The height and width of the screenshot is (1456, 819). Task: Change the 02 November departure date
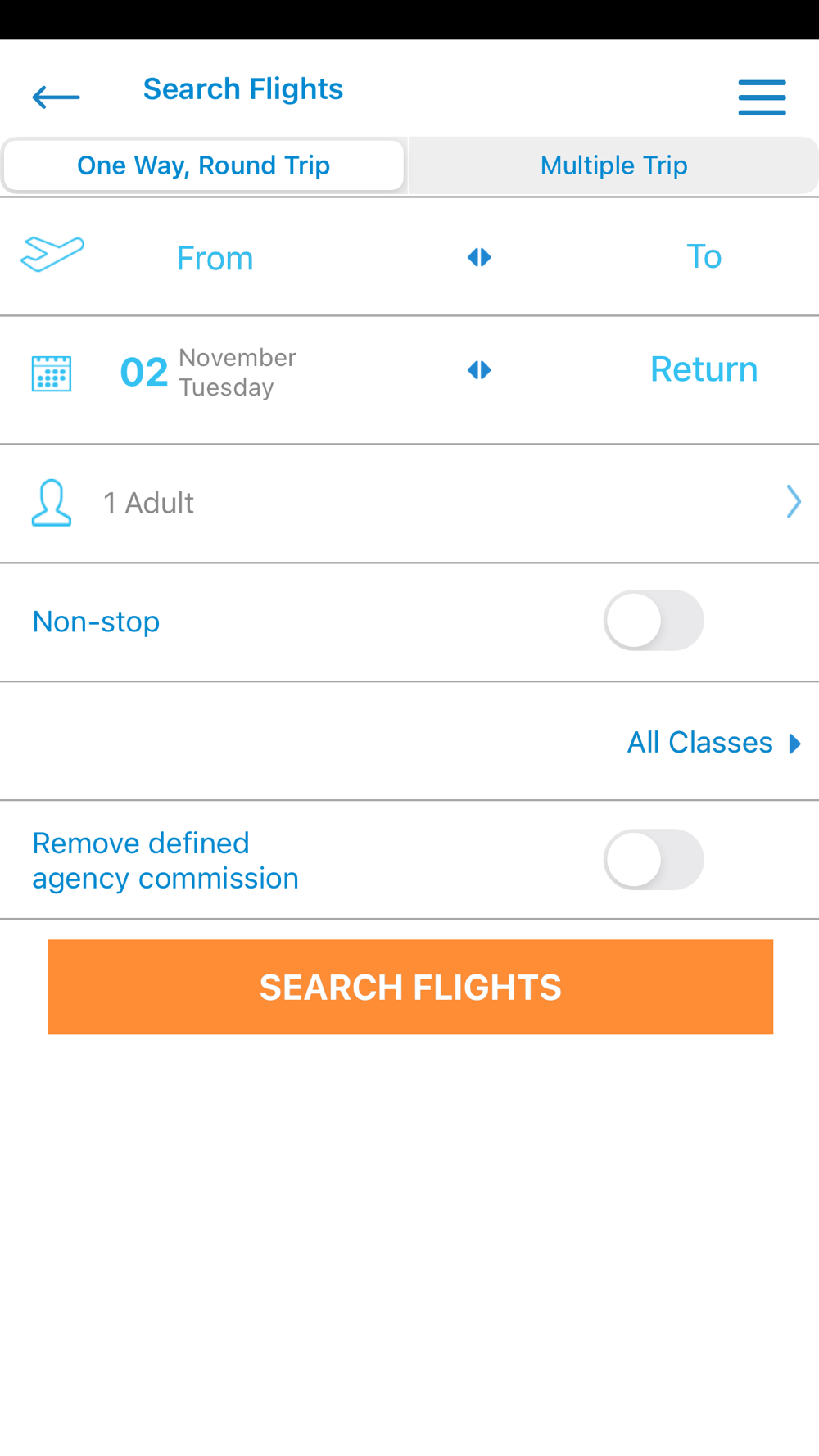click(x=209, y=372)
